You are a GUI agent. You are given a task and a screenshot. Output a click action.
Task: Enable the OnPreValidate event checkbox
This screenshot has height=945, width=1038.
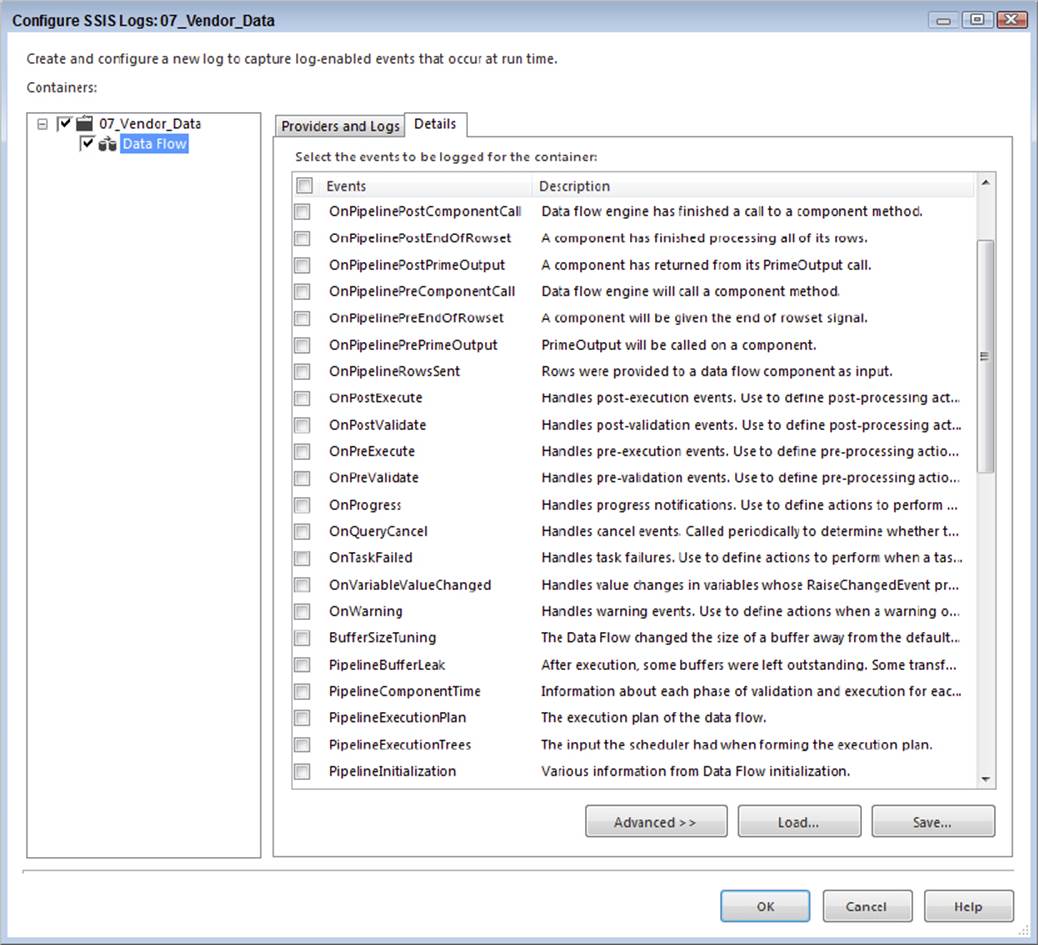(x=303, y=478)
